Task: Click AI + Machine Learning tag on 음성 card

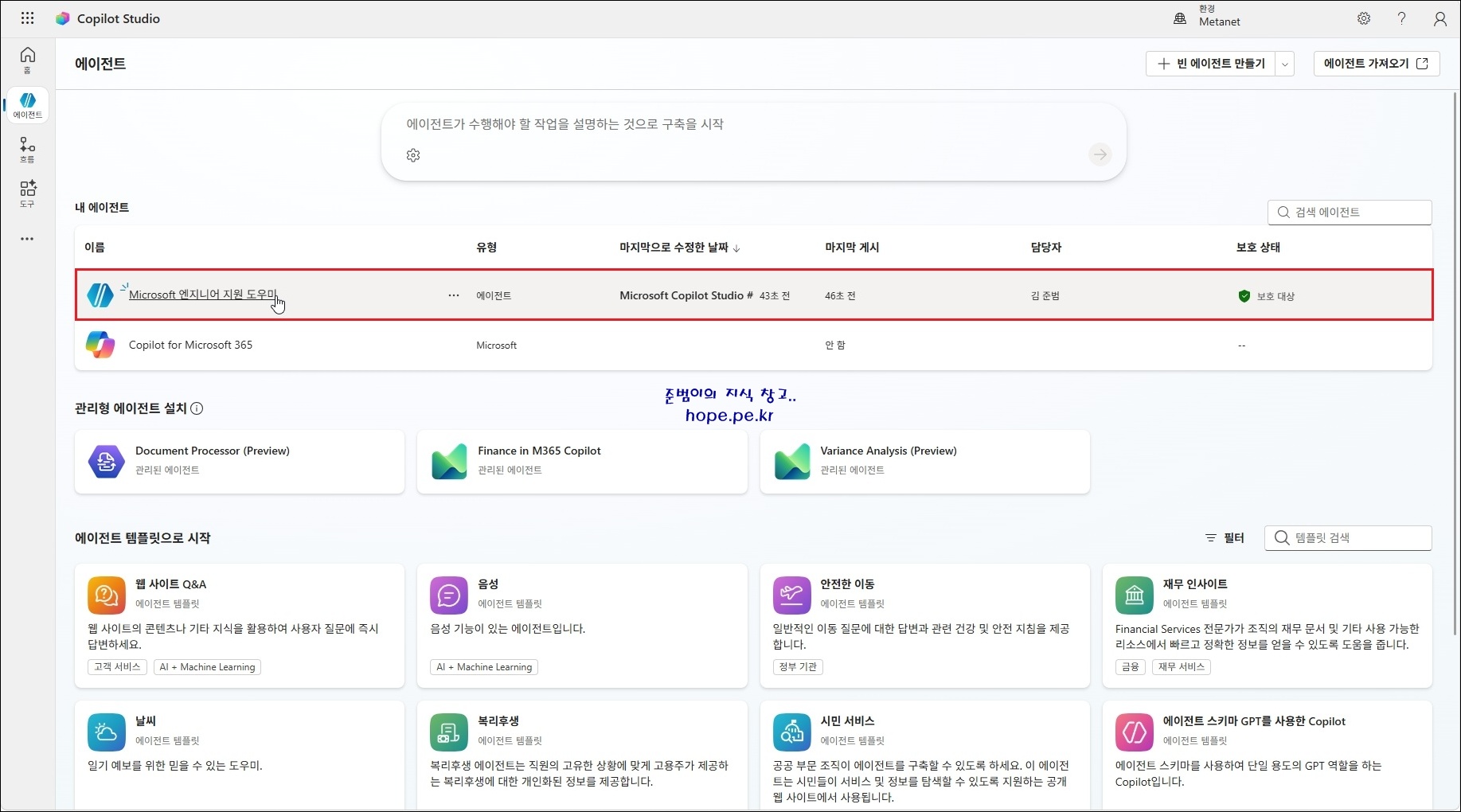Action: 484,667
